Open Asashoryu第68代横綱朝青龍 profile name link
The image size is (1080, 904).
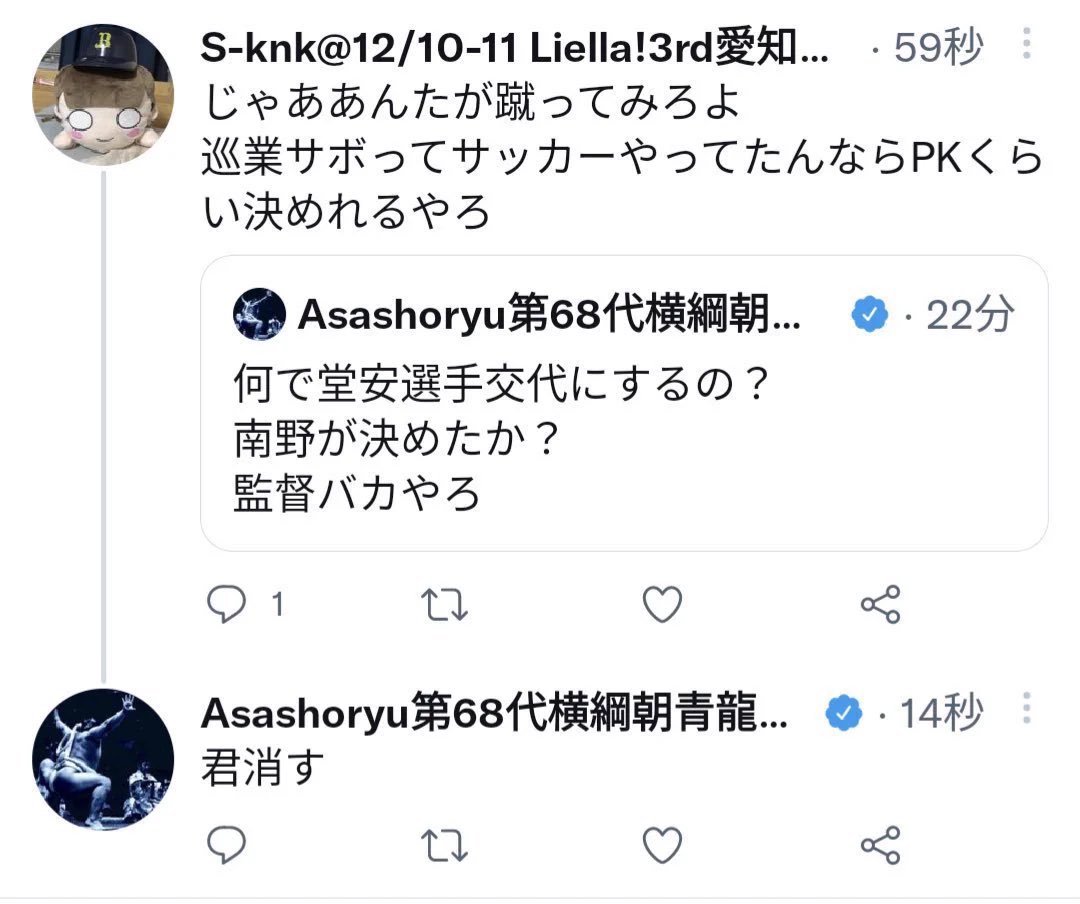494,712
